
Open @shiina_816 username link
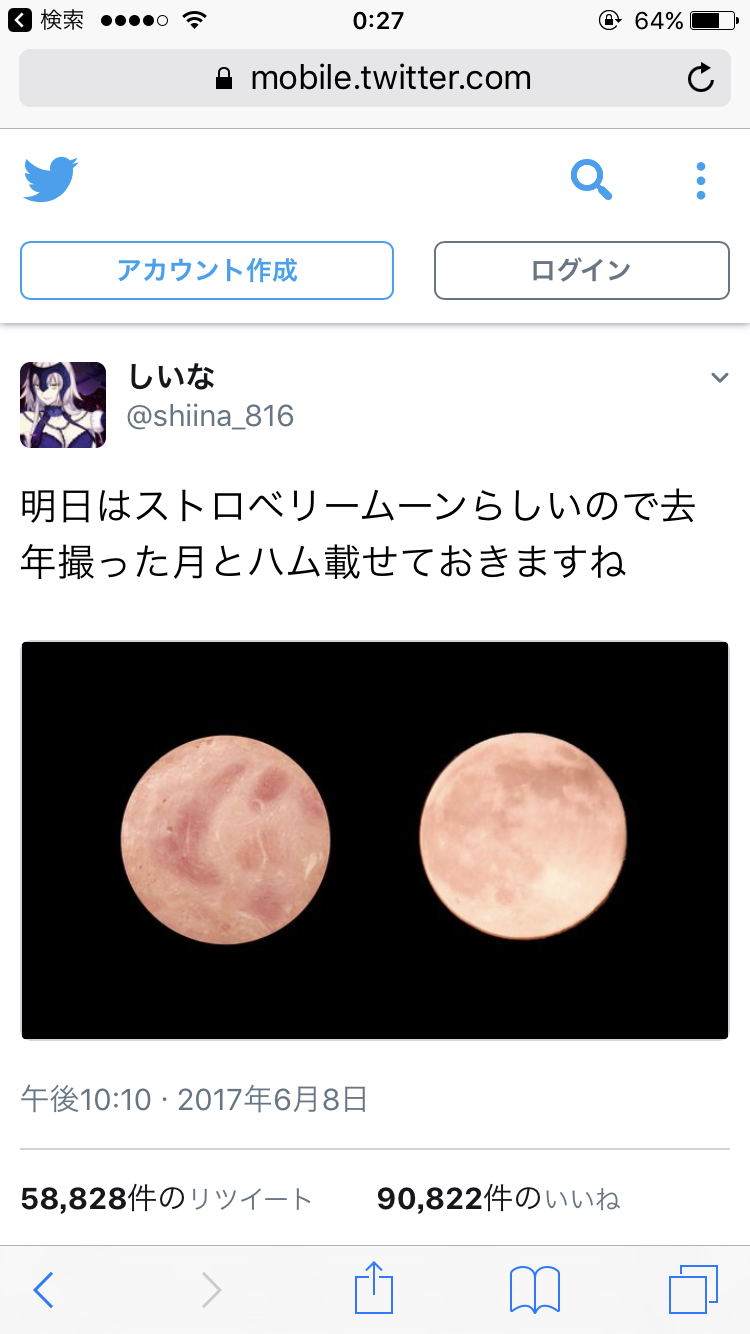click(210, 416)
